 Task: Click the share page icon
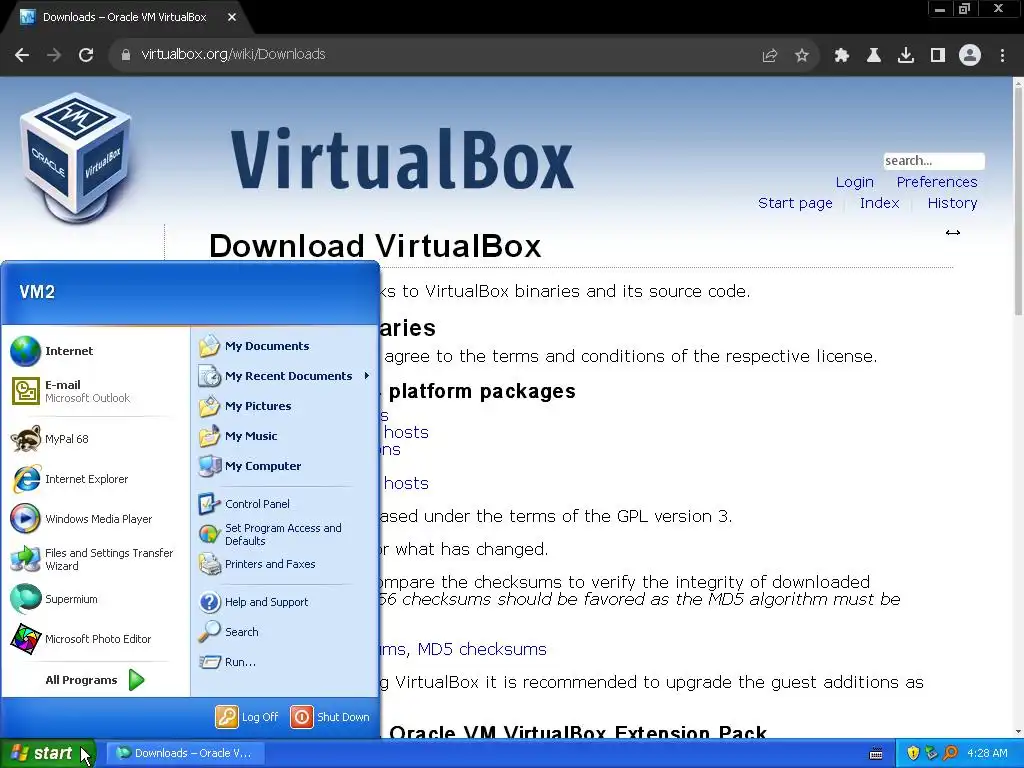click(x=770, y=56)
